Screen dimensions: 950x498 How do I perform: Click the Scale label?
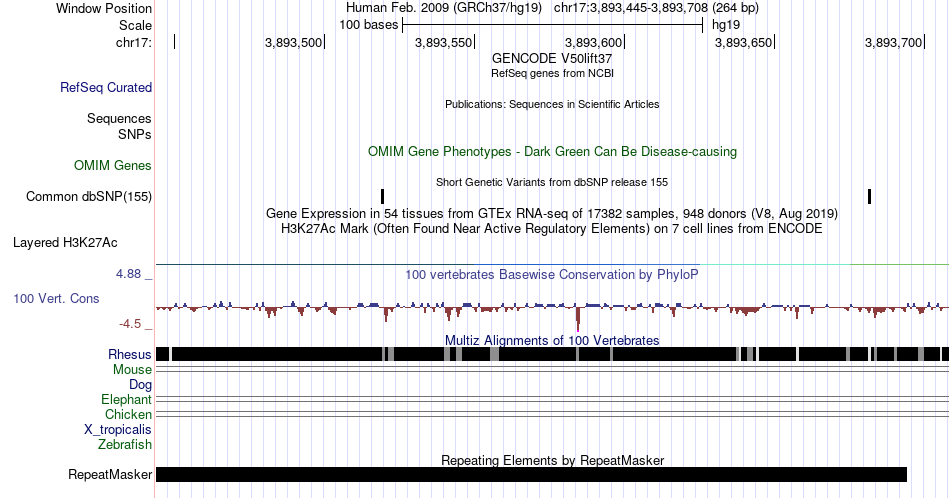click(x=135, y=25)
